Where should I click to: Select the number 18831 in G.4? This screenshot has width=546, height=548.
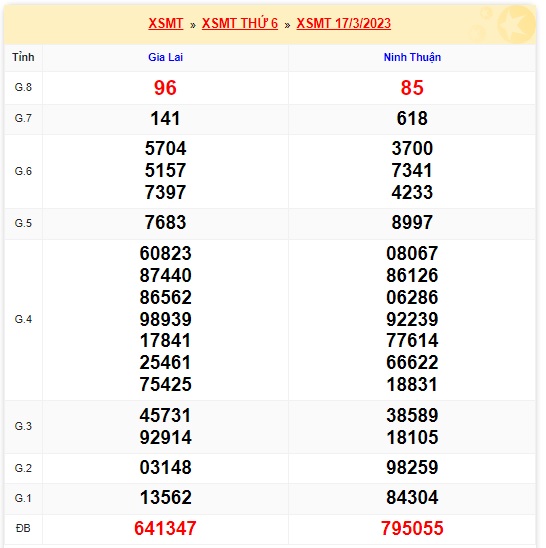click(x=412, y=384)
